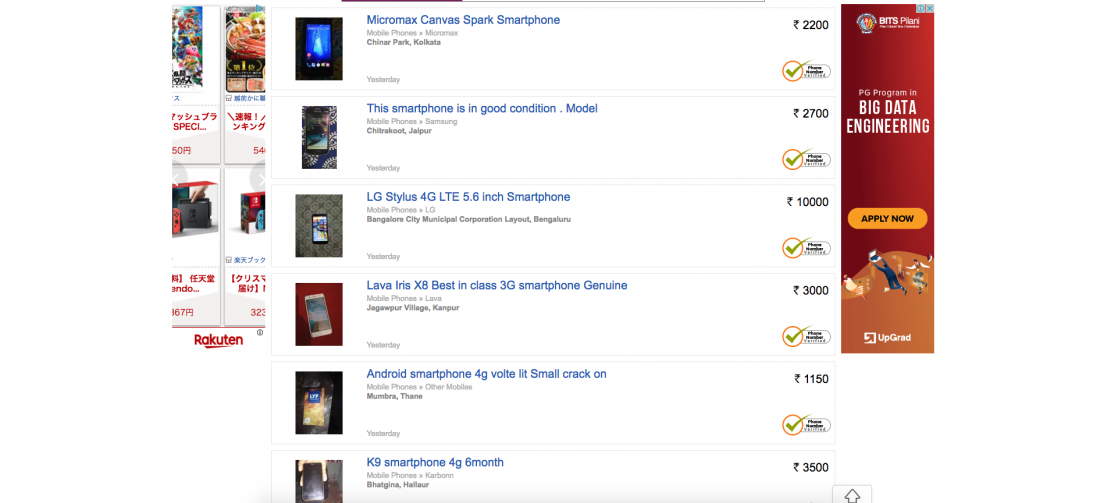Viewport: 1100px width, 503px height.
Task: Open Micromax Canvas Spark Smartphone listing
Action: tap(463, 20)
